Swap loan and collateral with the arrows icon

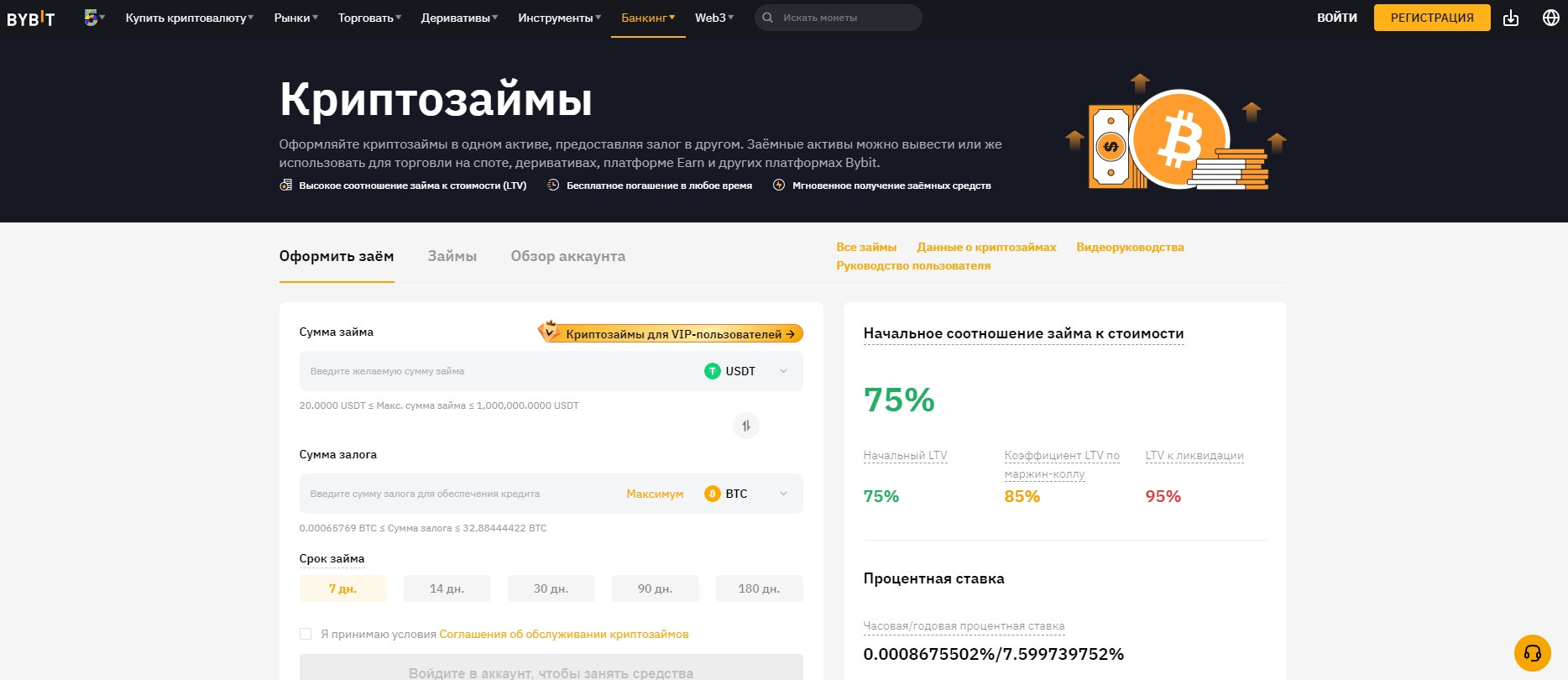(x=746, y=426)
